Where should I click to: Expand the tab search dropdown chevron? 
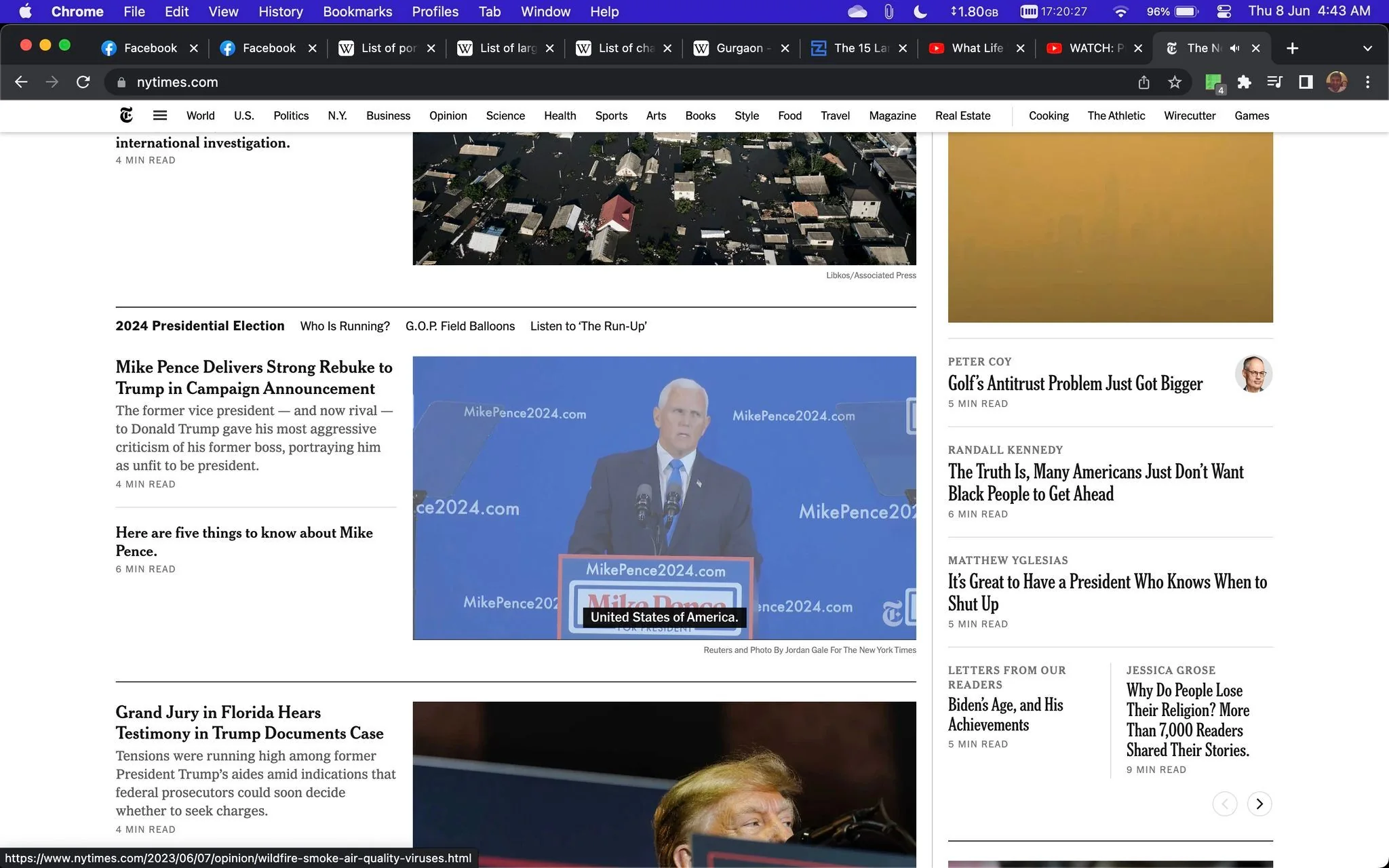point(1367,48)
